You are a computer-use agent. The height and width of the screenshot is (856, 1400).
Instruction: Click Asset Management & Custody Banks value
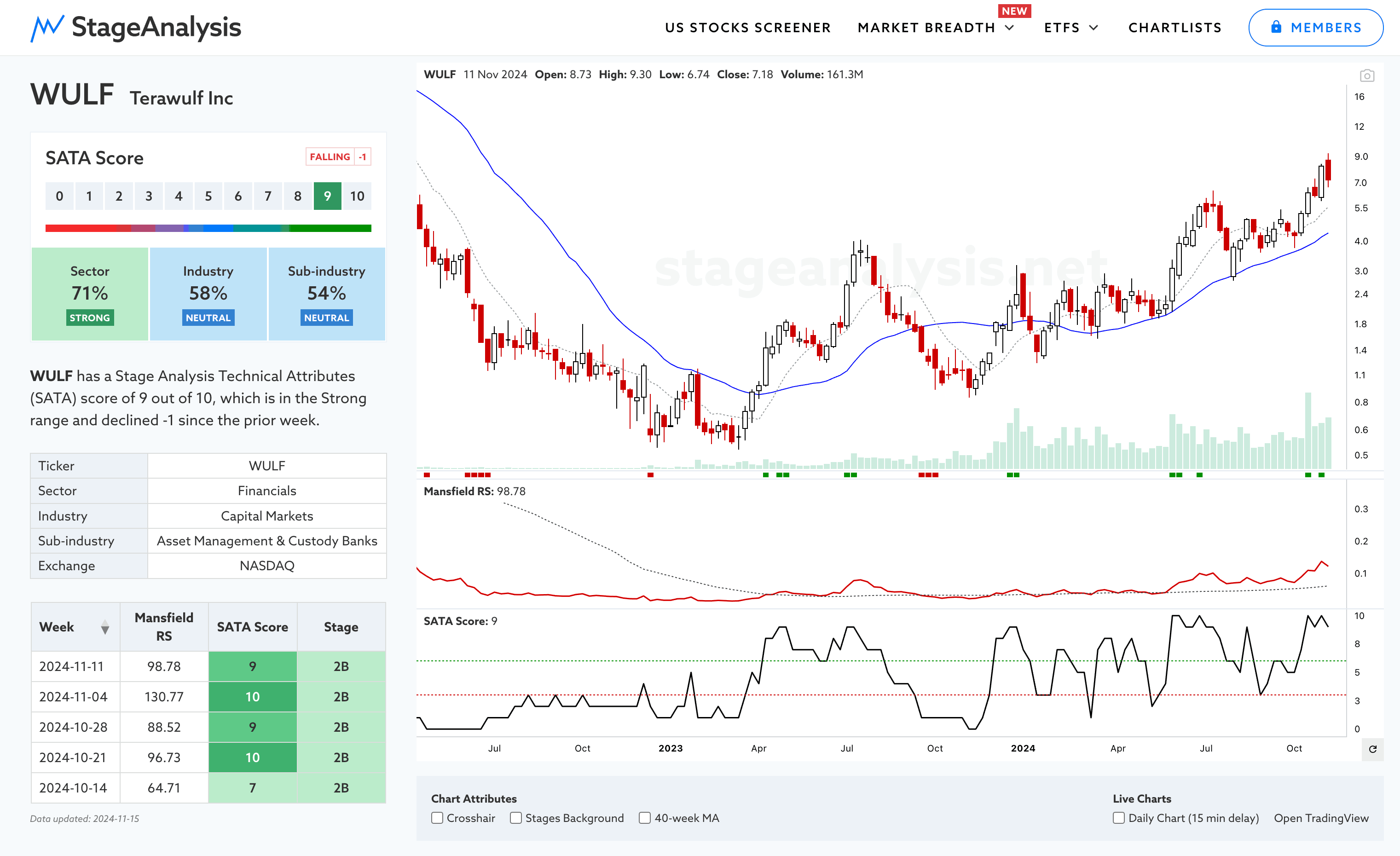coord(266,541)
